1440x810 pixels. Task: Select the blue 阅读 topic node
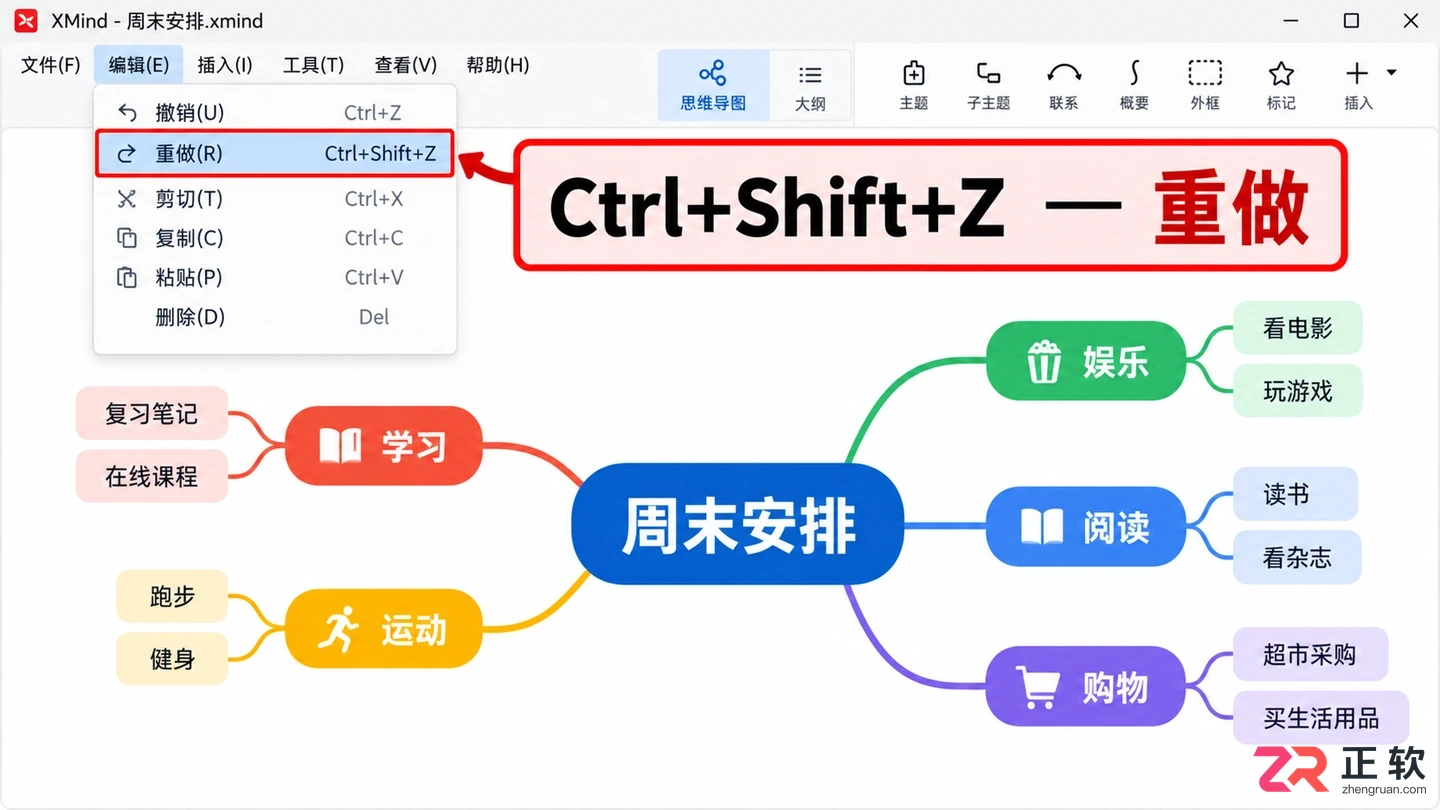click(x=1086, y=527)
